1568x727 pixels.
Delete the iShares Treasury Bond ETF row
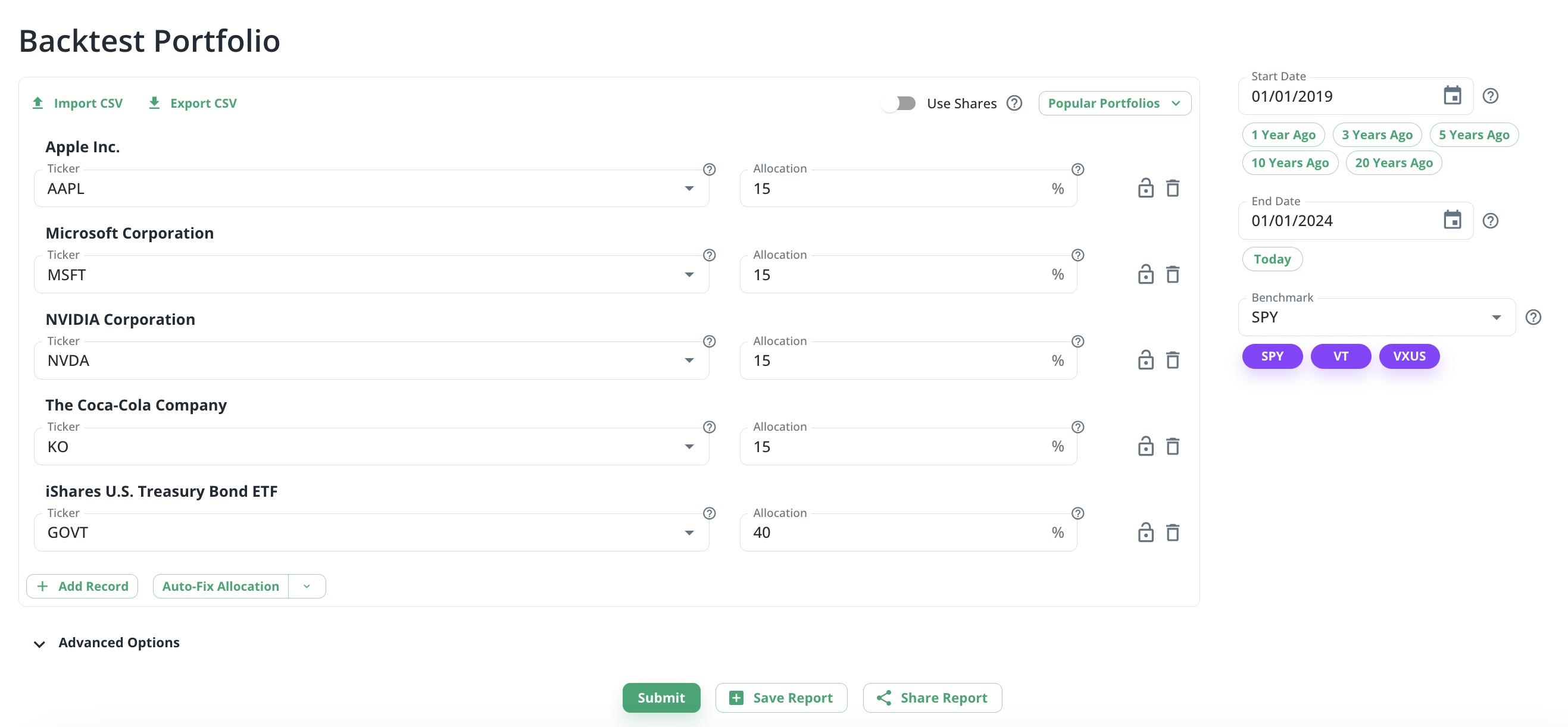coord(1173,532)
